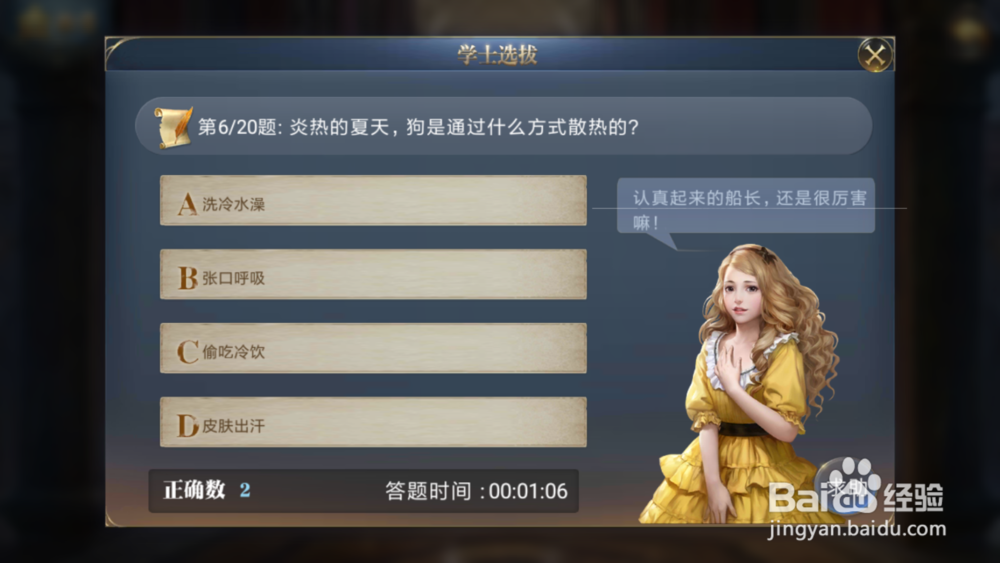Click the letter B icon

(188, 278)
